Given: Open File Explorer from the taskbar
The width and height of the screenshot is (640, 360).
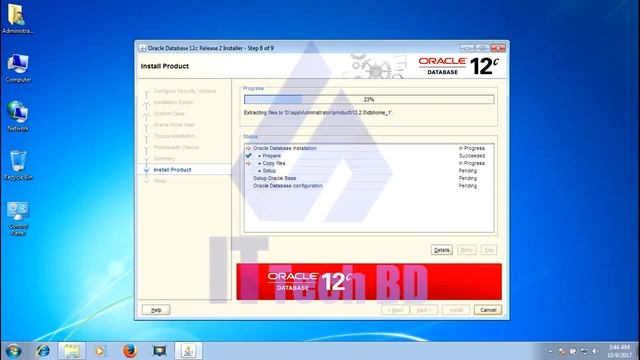Looking at the screenshot, I should pos(71,351).
